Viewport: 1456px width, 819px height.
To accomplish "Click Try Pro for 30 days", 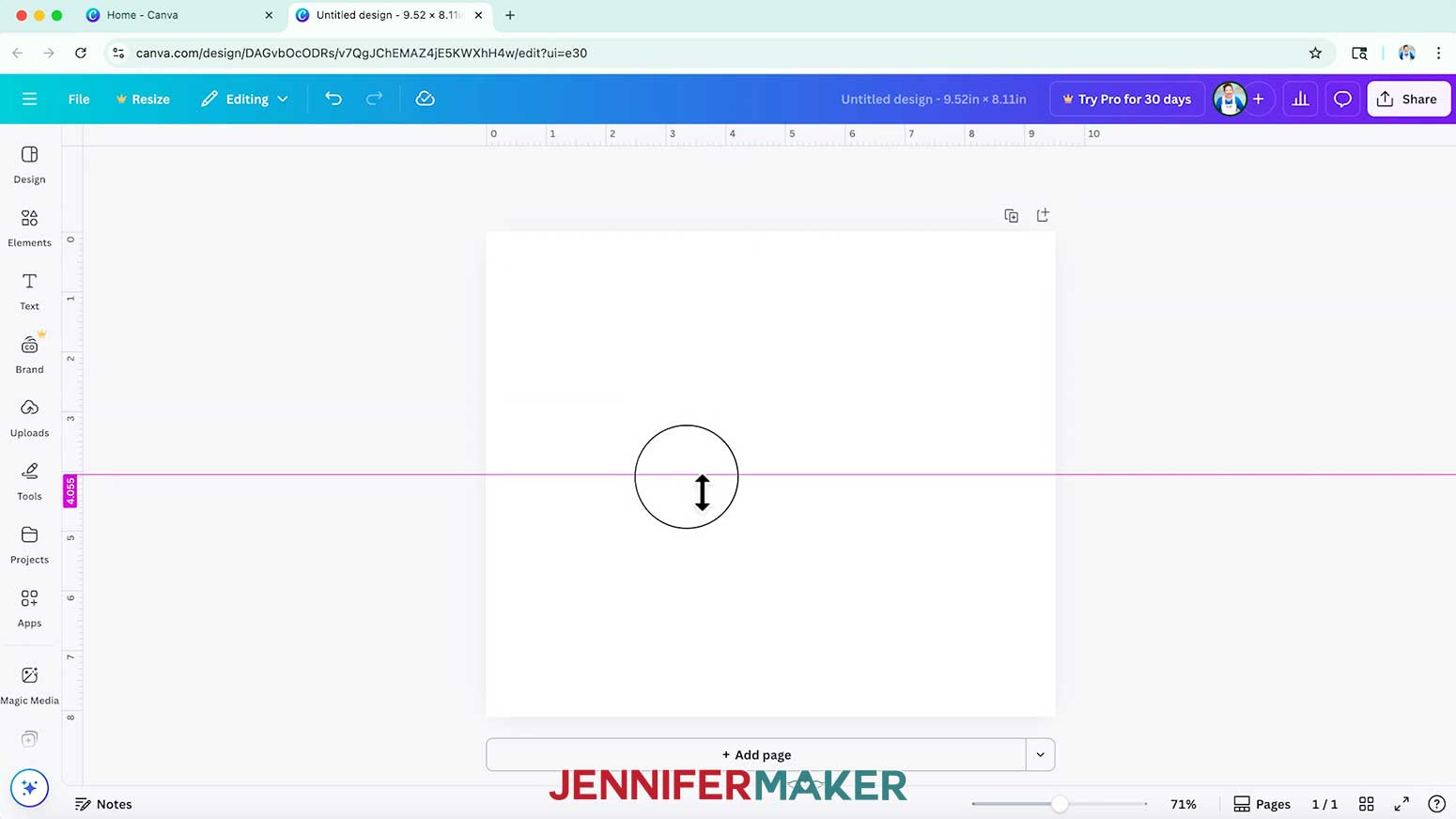I will (x=1126, y=99).
